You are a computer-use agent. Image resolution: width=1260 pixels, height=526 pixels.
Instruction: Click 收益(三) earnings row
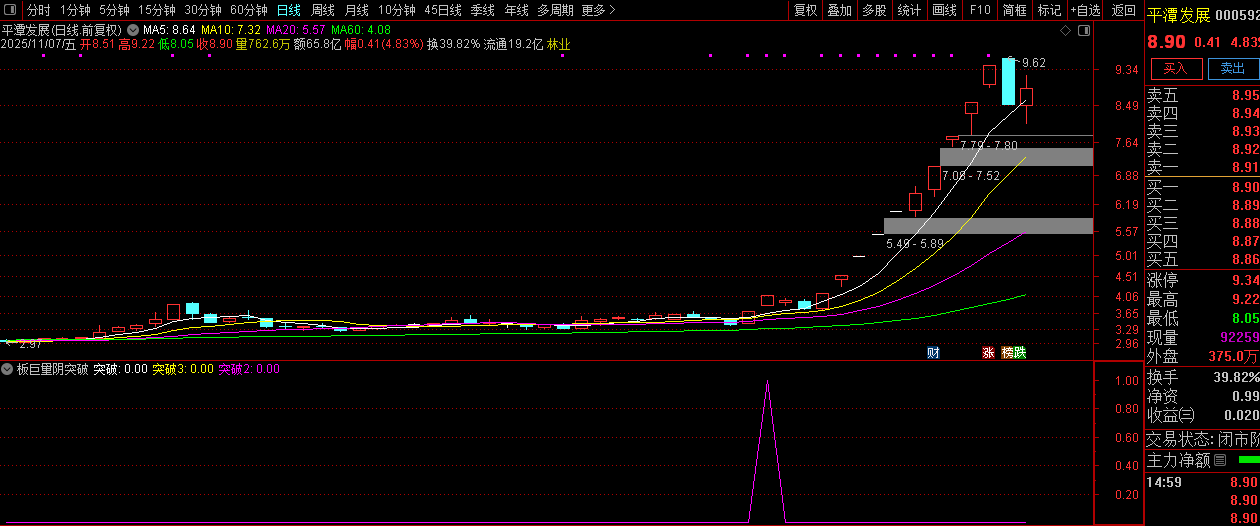coord(1202,415)
